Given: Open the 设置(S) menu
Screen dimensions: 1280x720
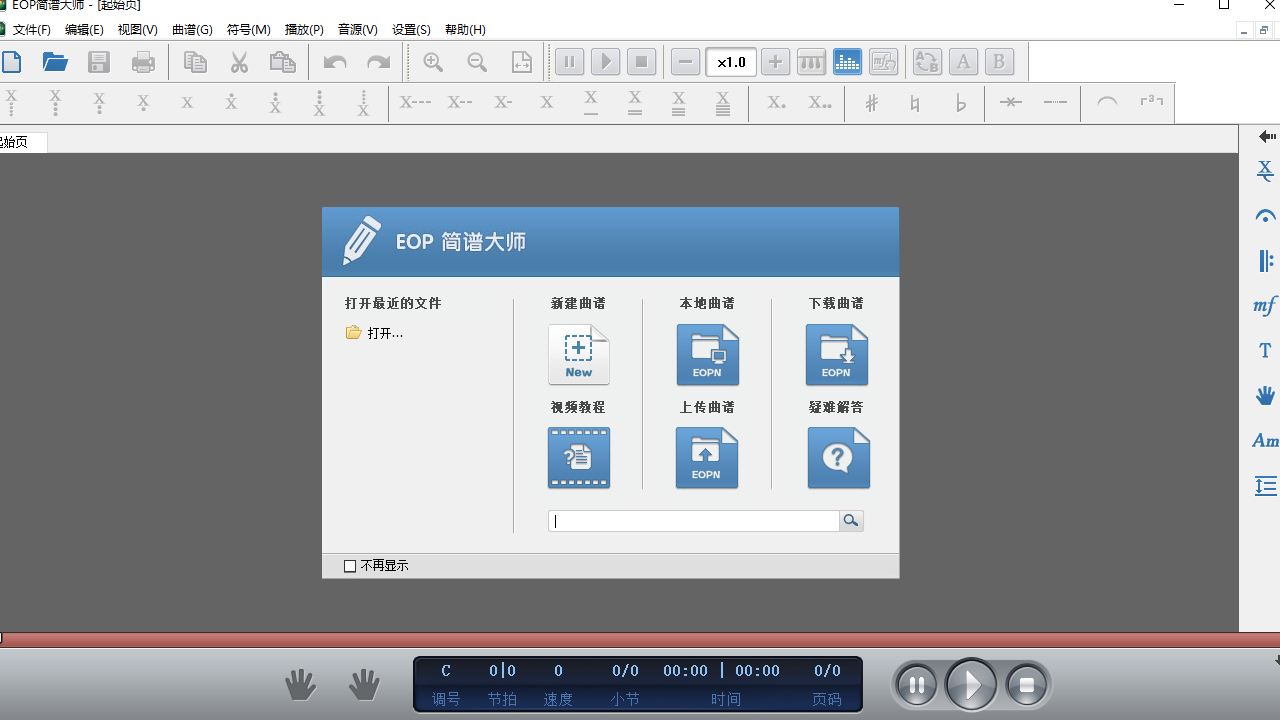Looking at the screenshot, I should click(x=411, y=30).
